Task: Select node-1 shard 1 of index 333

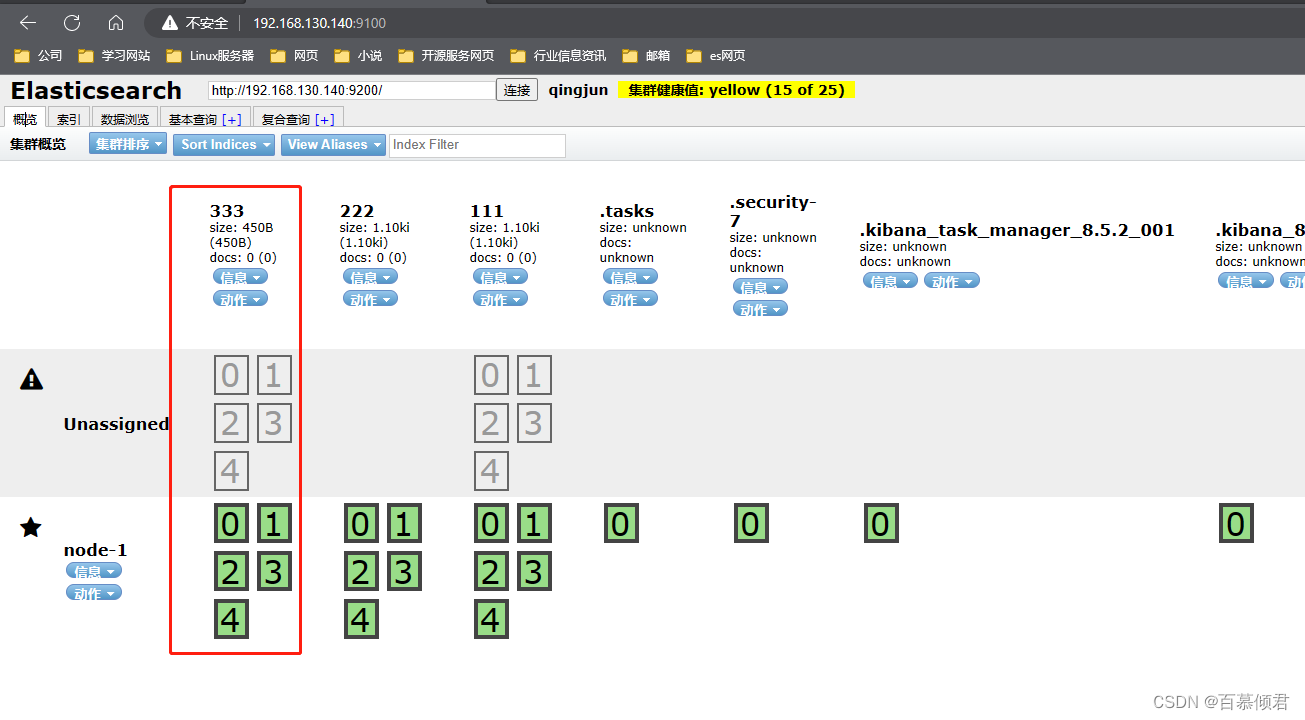Action: 274,523
